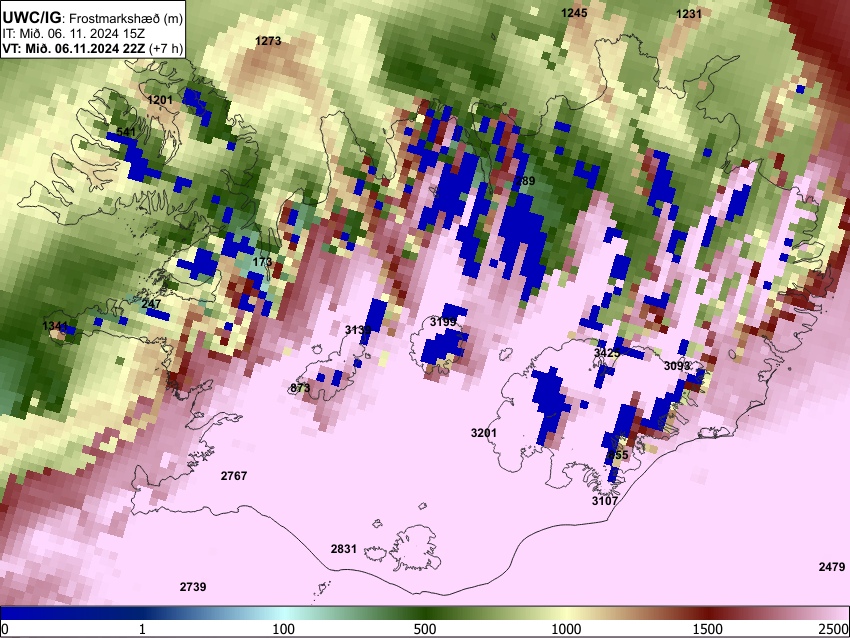850x638 pixels.
Task: Click the map value 2739
Action: click(x=193, y=587)
